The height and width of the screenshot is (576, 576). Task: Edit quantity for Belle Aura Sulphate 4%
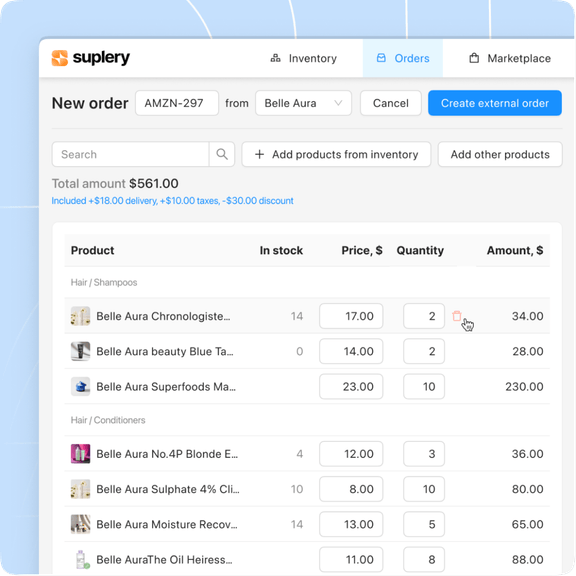click(424, 489)
